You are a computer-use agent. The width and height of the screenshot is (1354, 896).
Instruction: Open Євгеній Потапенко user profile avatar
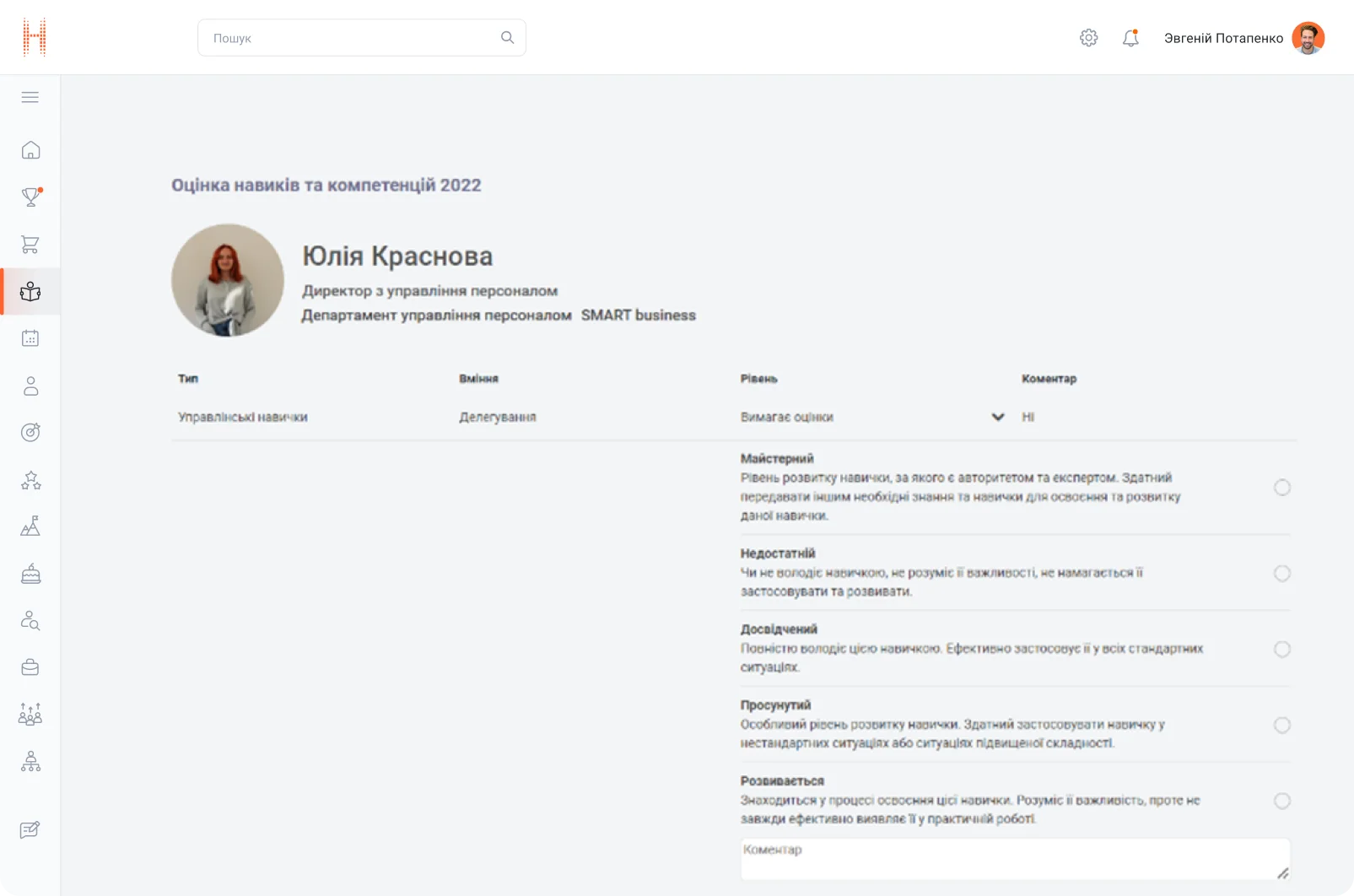click(x=1308, y=38)
